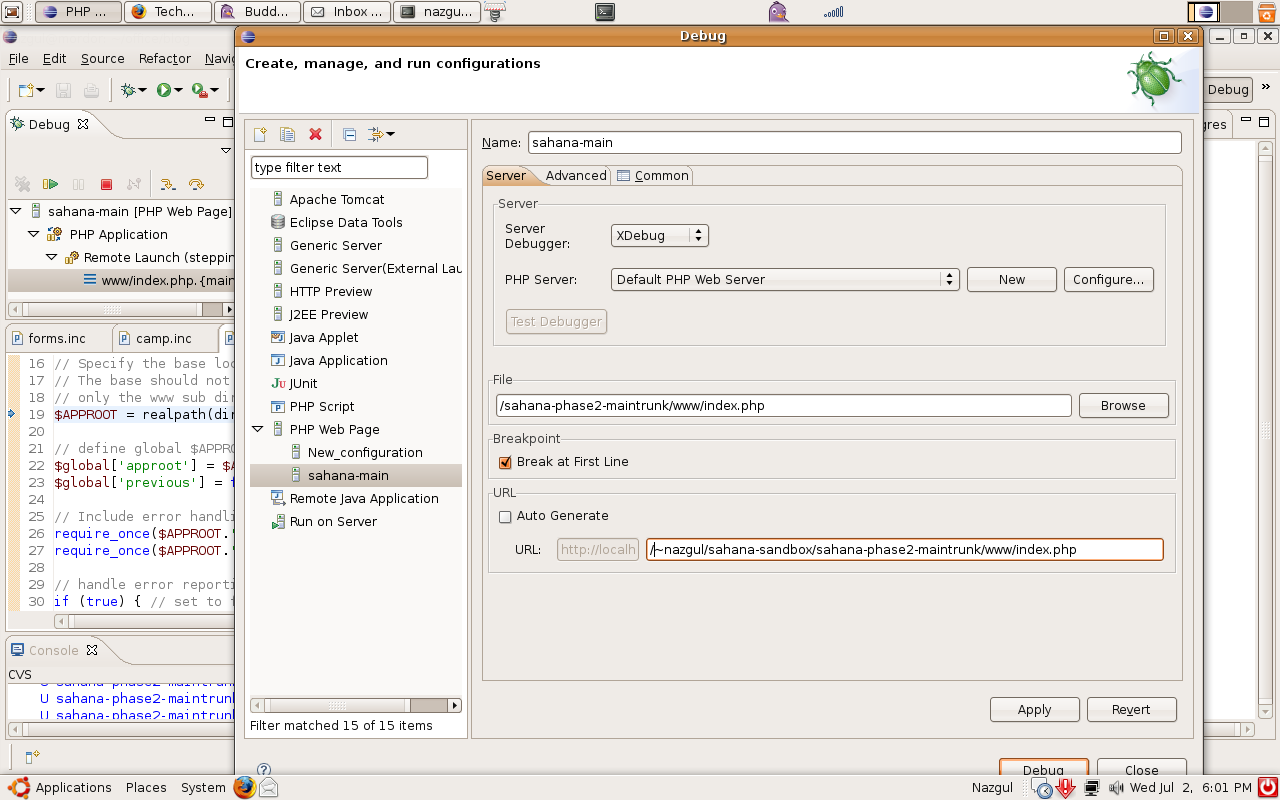Minimize the Debug view in Eclipse window
The width and height of the screenshot is (1280, 800).
pos(210,120)
